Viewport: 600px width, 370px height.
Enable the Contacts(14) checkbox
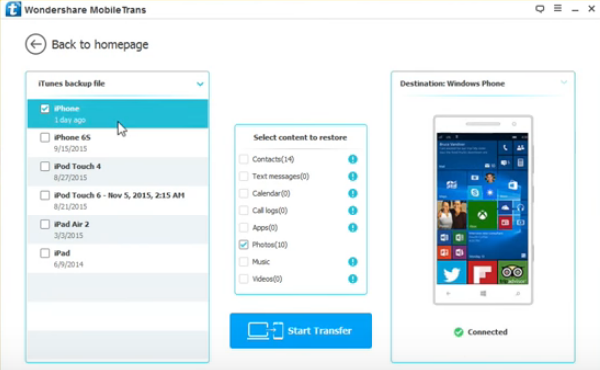243,159
